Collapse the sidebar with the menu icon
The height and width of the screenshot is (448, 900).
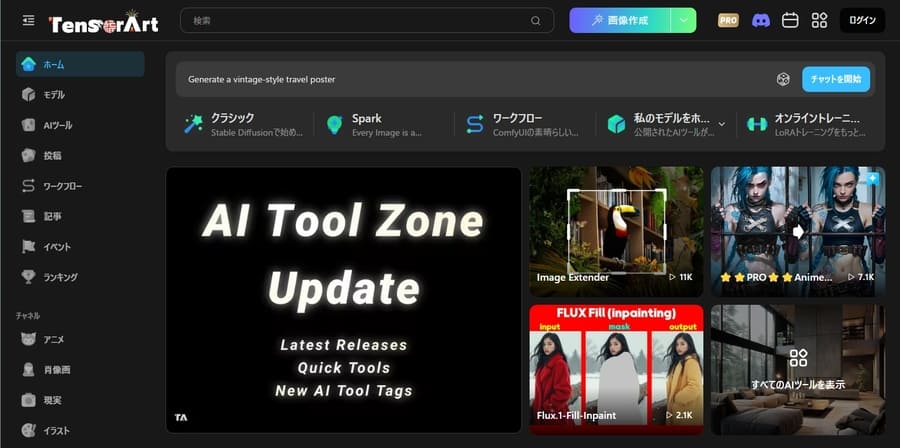(x=28, y=21)
